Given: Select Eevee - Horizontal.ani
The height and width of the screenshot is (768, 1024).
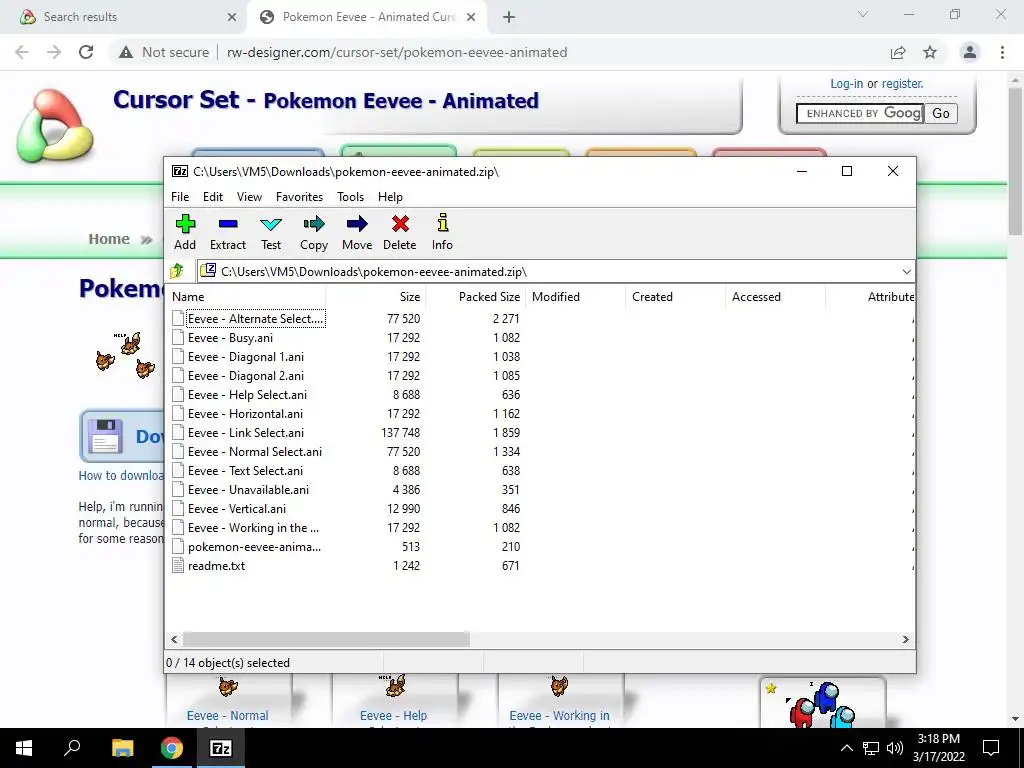Looking at the screenshot, I should point(245,413).
